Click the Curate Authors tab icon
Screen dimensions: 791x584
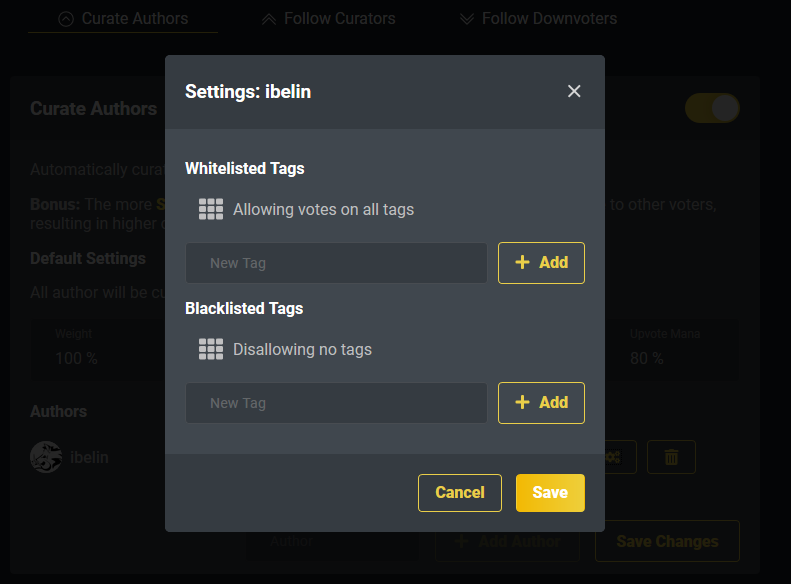click(x=66, y=19)
